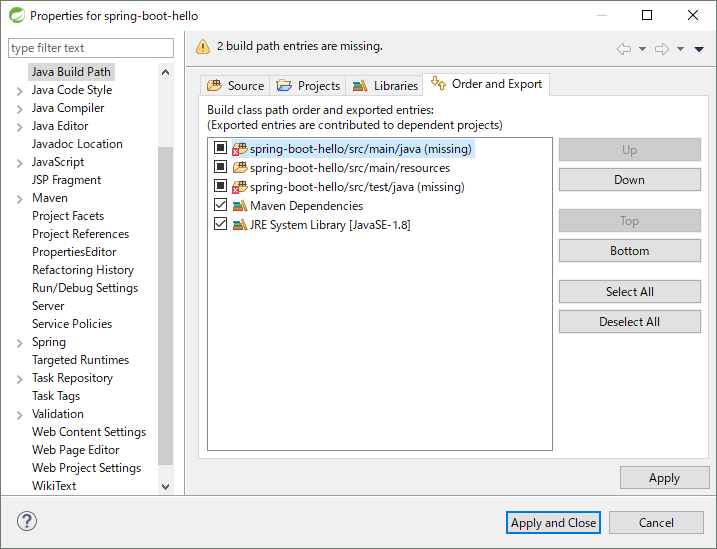Viewport: 717px width, 549px height.
Task: Click the warning triangle icon beside missing entries message
Action: [203, 47]
